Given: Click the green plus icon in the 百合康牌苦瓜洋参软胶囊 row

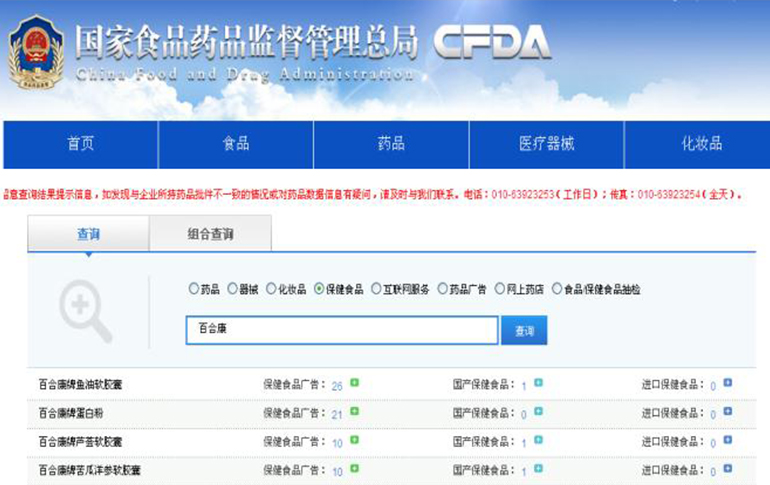Looking at the screenshot, I should pos(355,468).
